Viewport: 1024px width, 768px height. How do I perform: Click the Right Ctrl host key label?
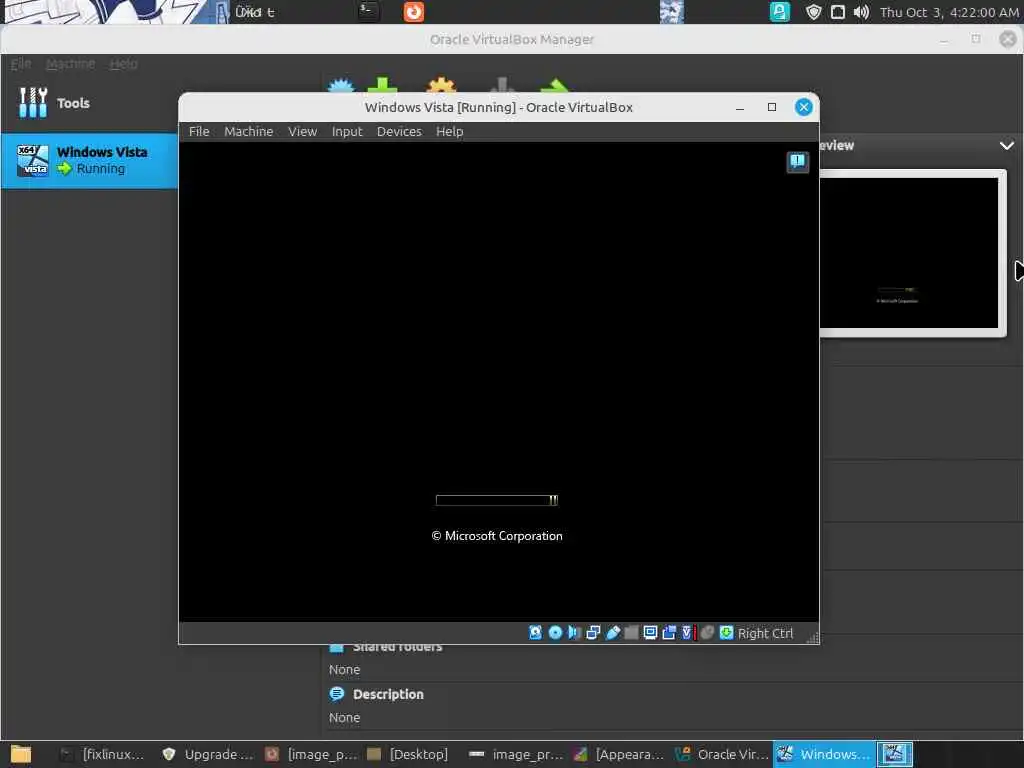pyautogui.click(x=765, y=633)
